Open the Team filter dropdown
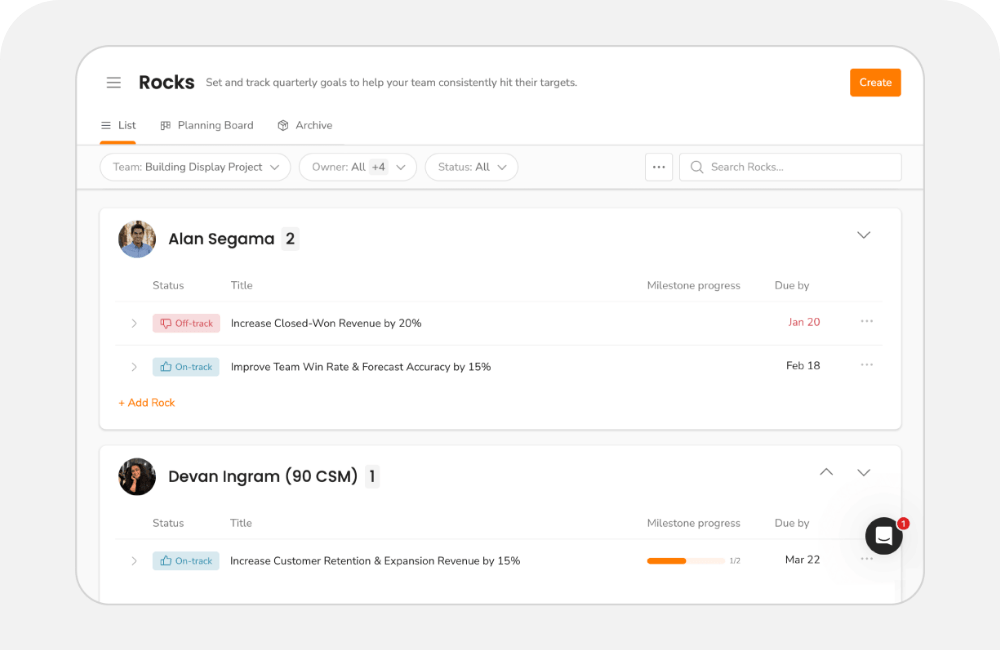This screenshot has height=650, width=1000. point(195,167)
